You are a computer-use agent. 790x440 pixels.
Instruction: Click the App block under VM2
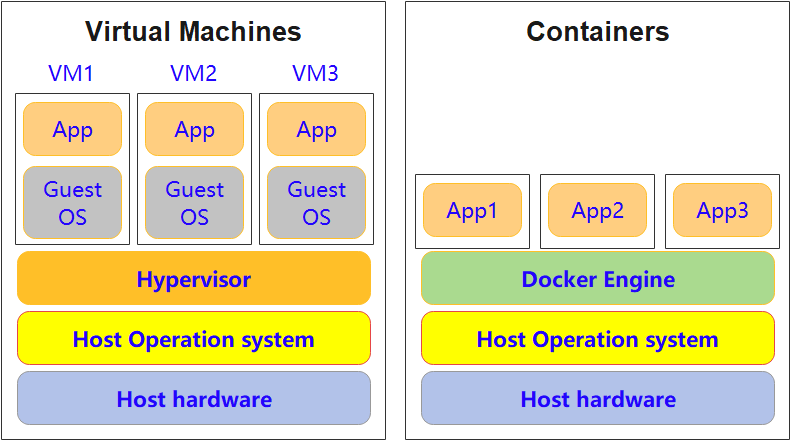pos(194,129)
